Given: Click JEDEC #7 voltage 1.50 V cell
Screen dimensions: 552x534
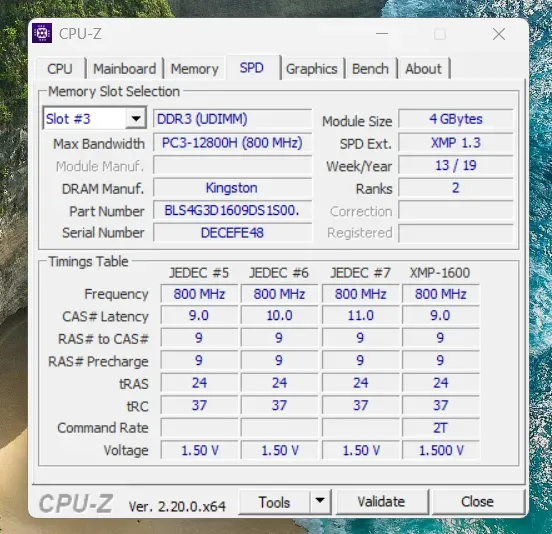Looking at the screenshot, I should (360, 450).
